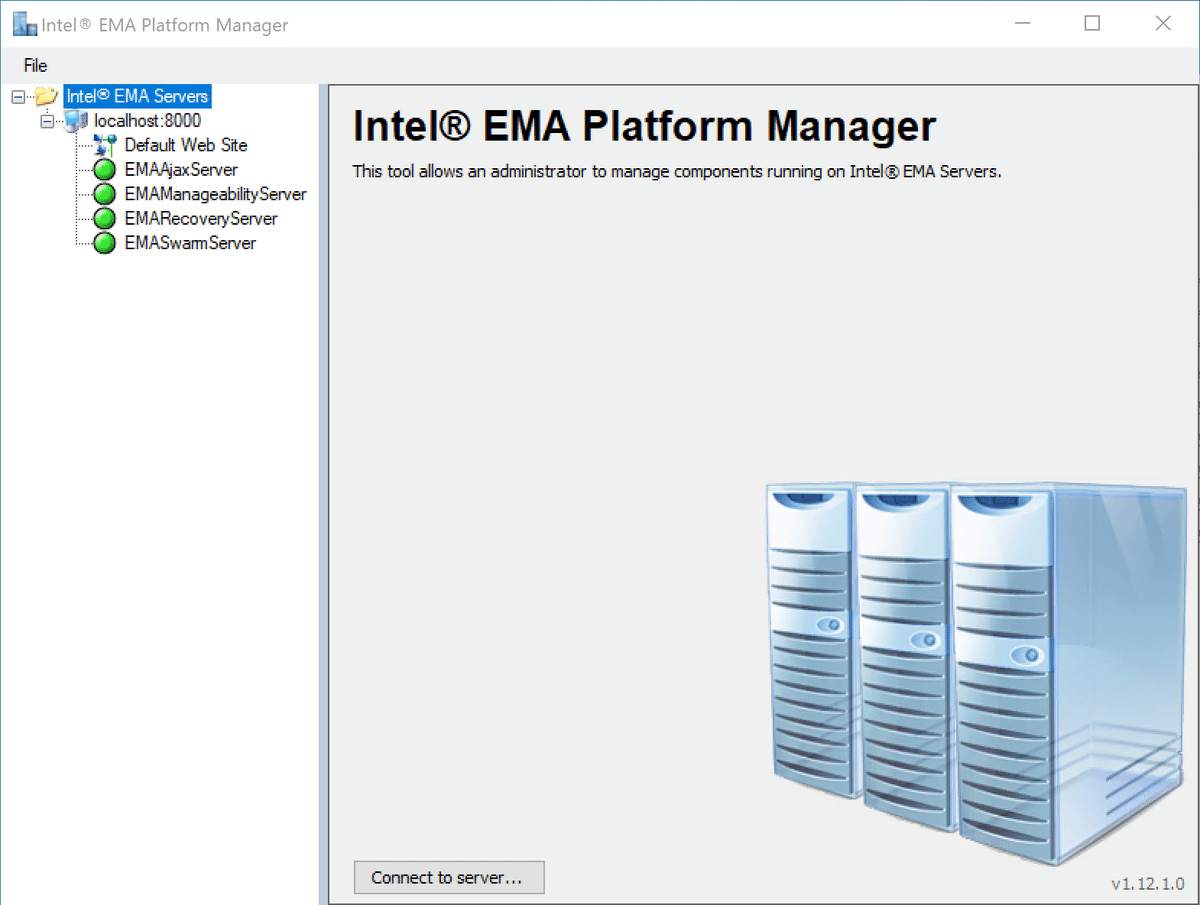Select EMASwarmServer in the tree
Viewport: 1200px width, 905px height.
click(x=190, y=243)
